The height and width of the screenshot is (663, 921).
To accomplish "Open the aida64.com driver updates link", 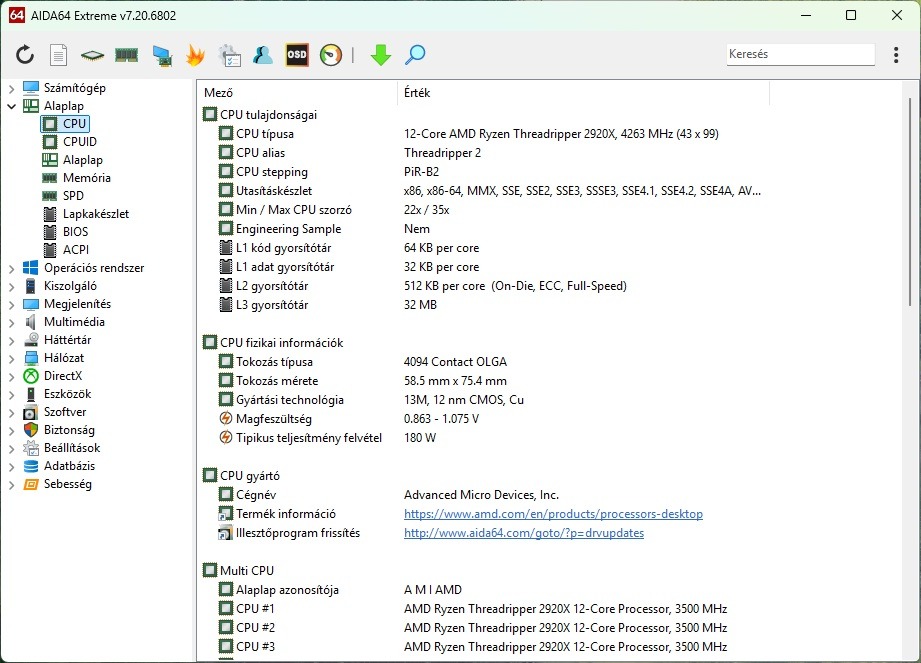I will (523, 533).
